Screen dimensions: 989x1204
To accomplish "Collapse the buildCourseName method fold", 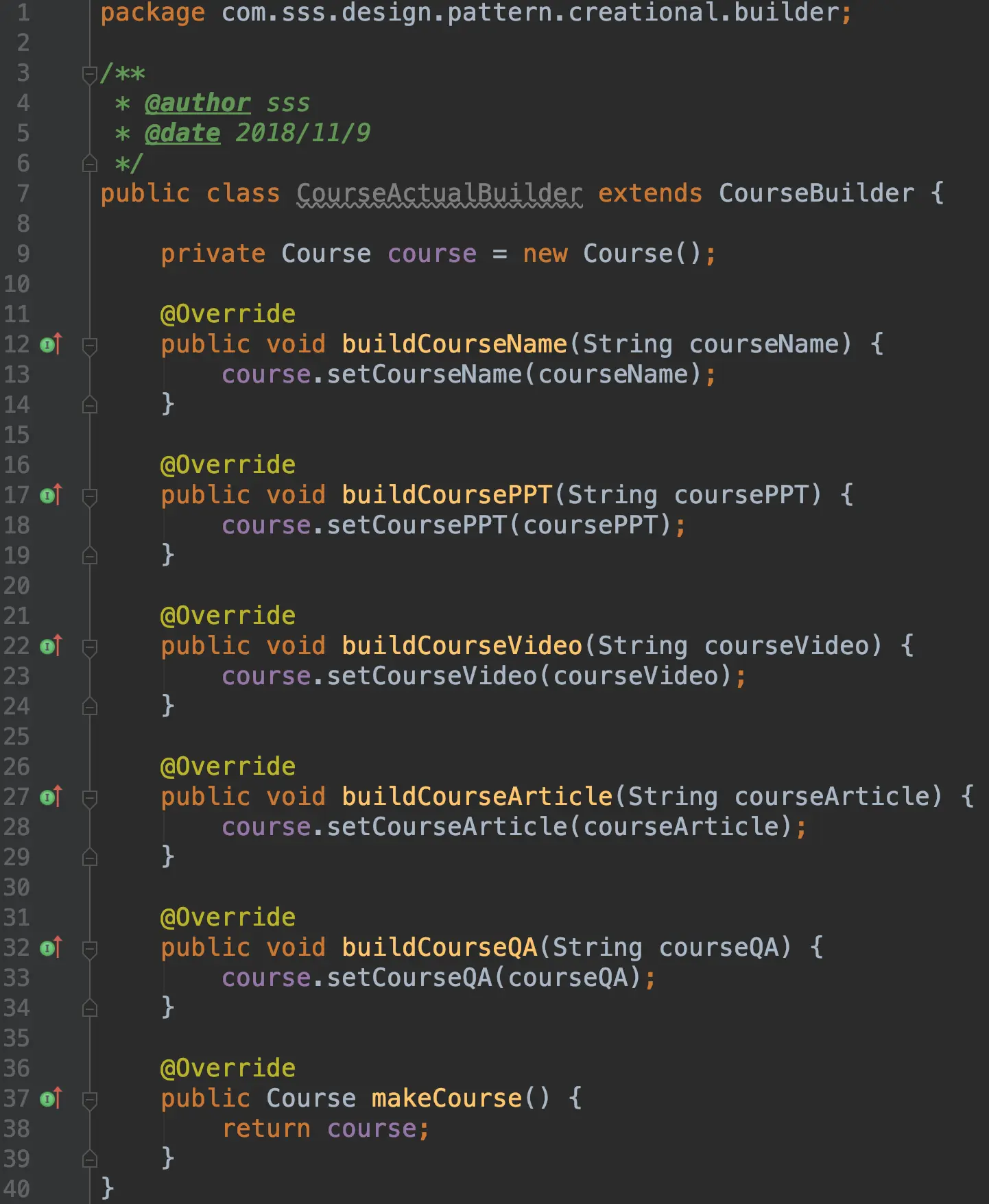I will point(89,346).
